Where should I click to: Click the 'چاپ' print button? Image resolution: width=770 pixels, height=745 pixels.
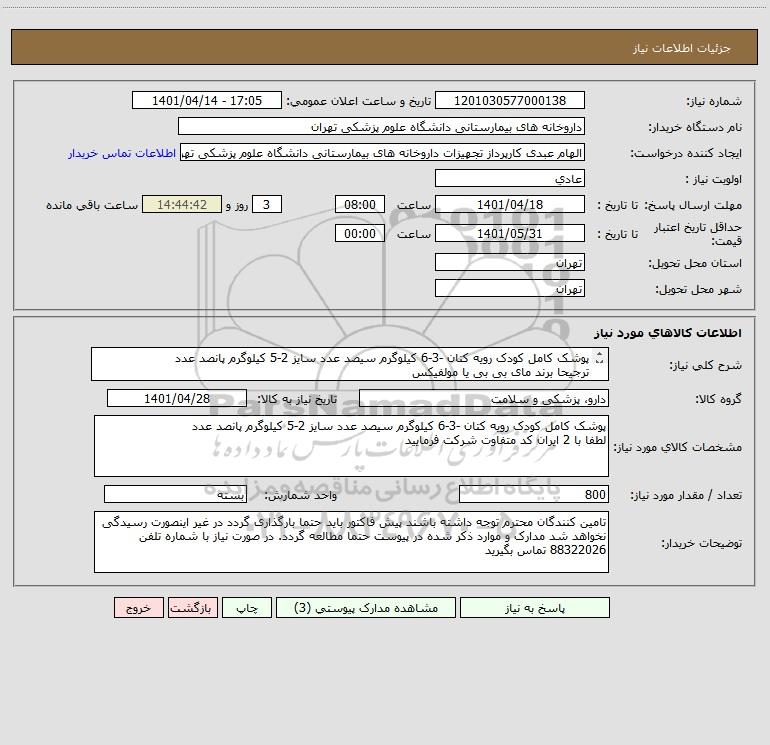[247, 607]
